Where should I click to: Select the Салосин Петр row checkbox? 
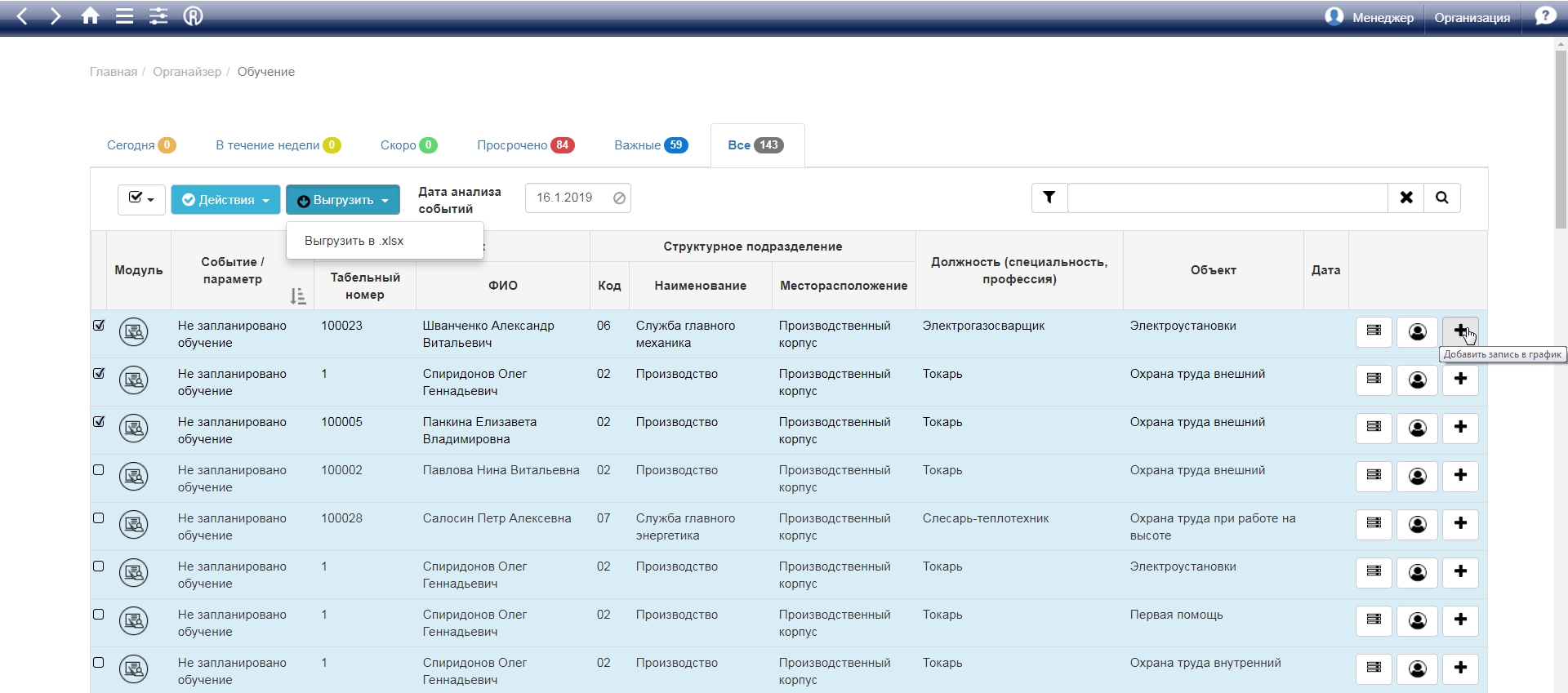(99, 518)
